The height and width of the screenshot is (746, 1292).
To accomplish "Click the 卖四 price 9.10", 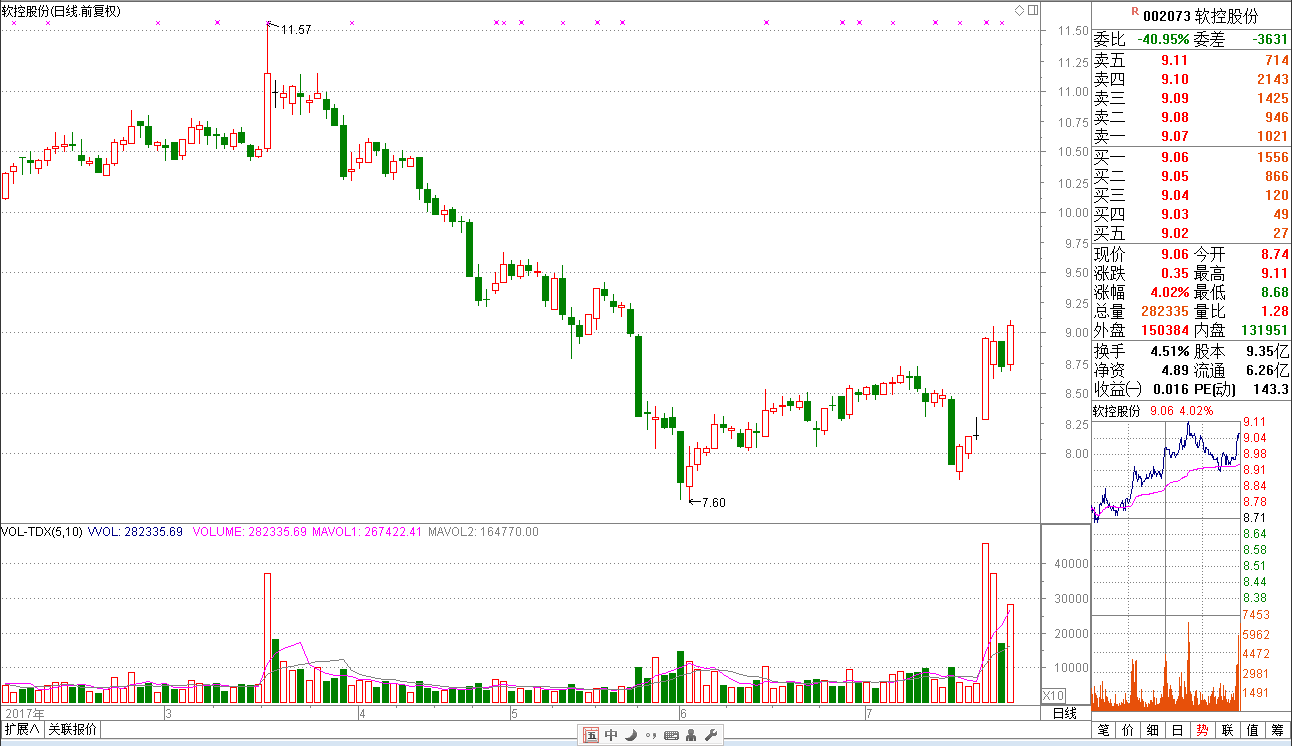I will [x=1174, y=79].
